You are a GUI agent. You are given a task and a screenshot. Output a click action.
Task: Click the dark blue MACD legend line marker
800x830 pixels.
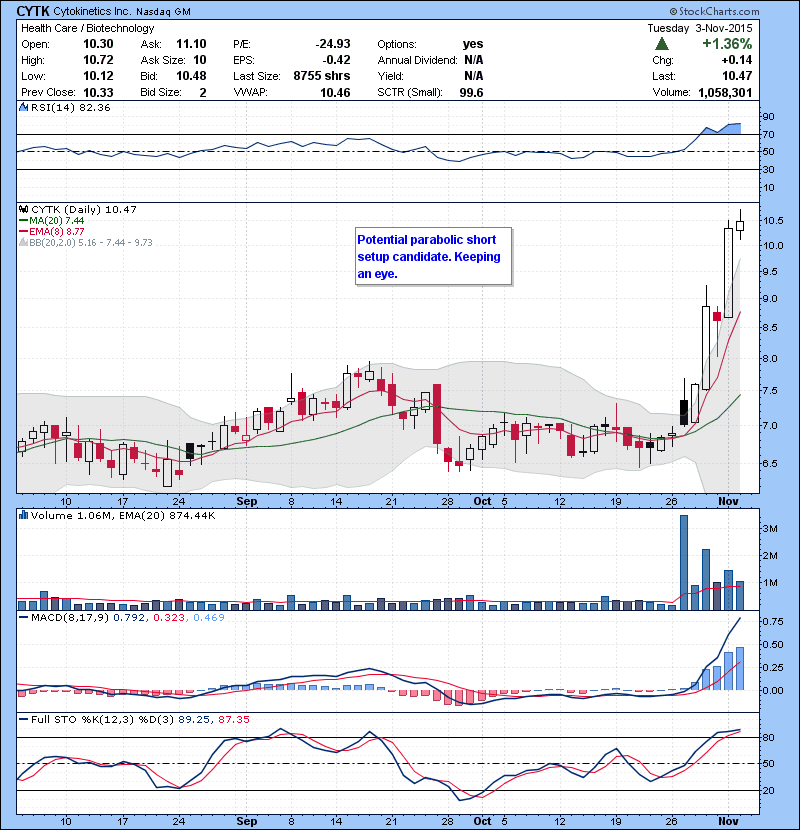coord(24,617)
